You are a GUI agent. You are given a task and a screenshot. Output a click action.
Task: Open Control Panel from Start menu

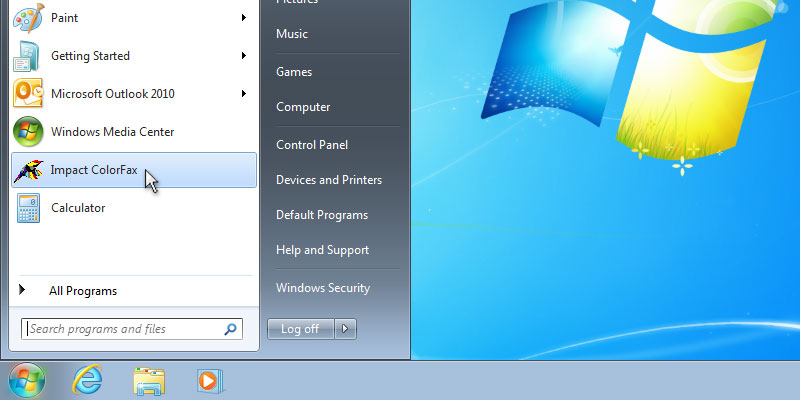click(x=312, y=145)
